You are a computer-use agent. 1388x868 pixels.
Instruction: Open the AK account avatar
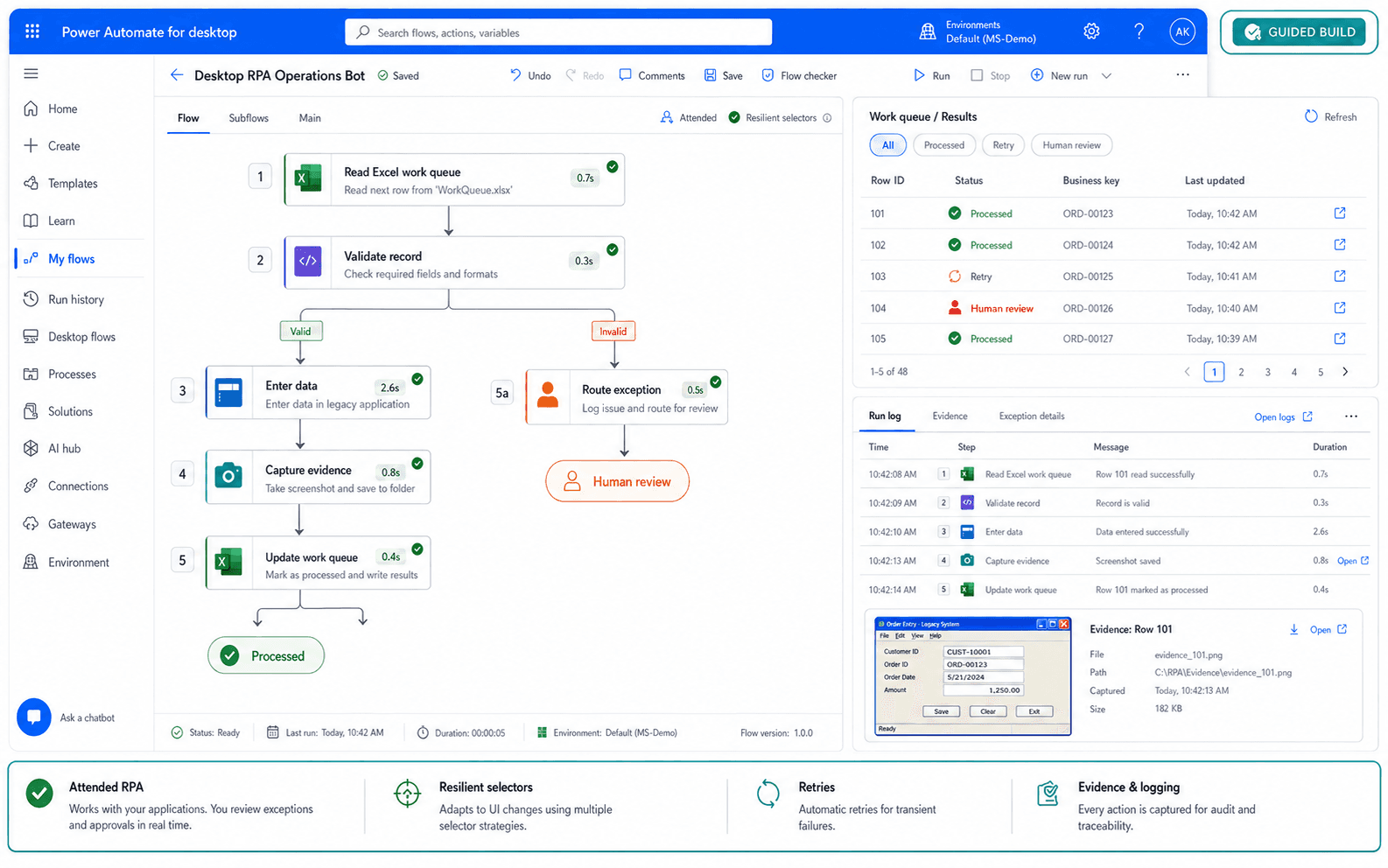click(x=1182, y=31)
